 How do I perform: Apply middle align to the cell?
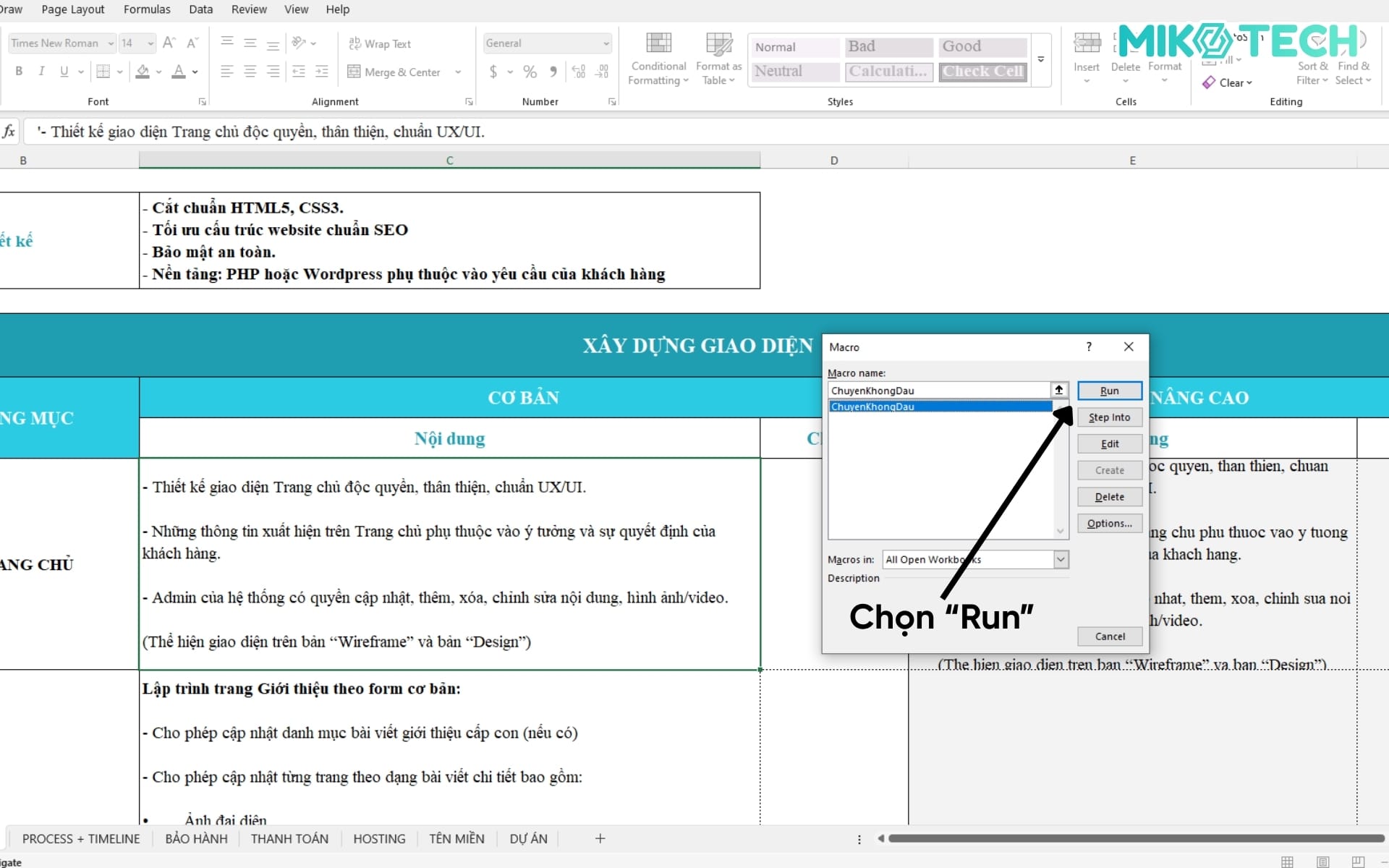click(x=250, y=43)
